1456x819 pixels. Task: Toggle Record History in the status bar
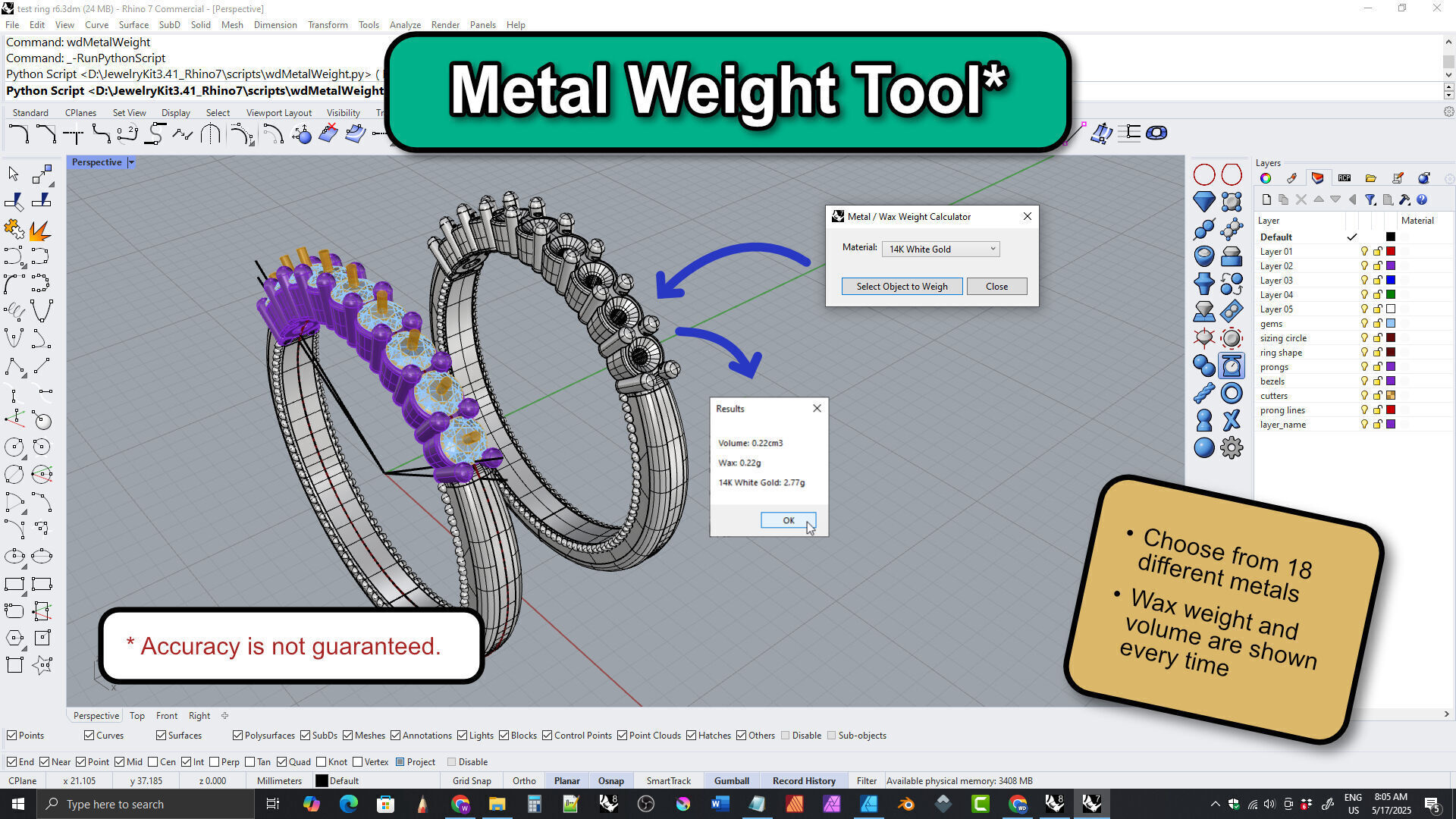tap(804, 780)
